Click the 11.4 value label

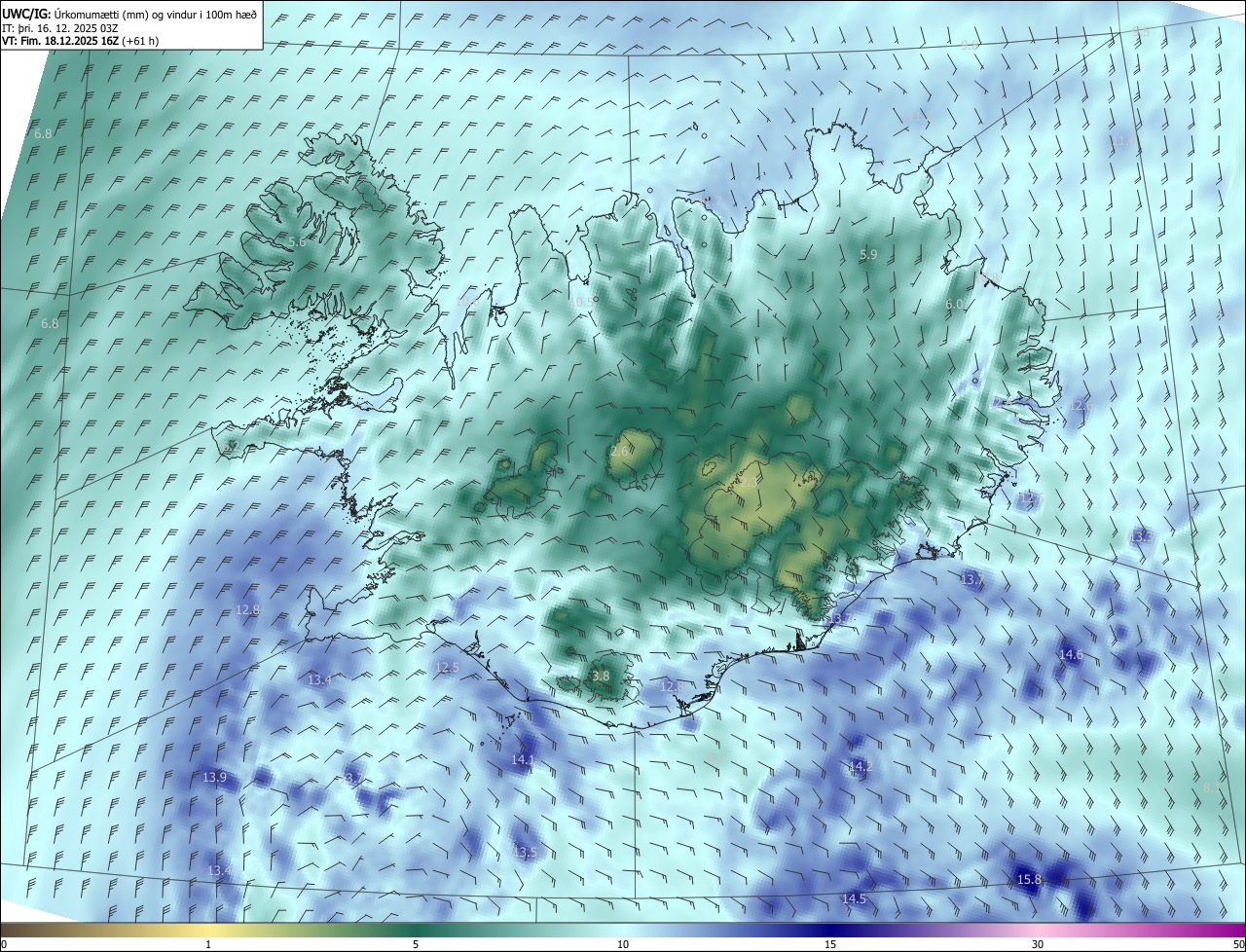coord(1123,140)
